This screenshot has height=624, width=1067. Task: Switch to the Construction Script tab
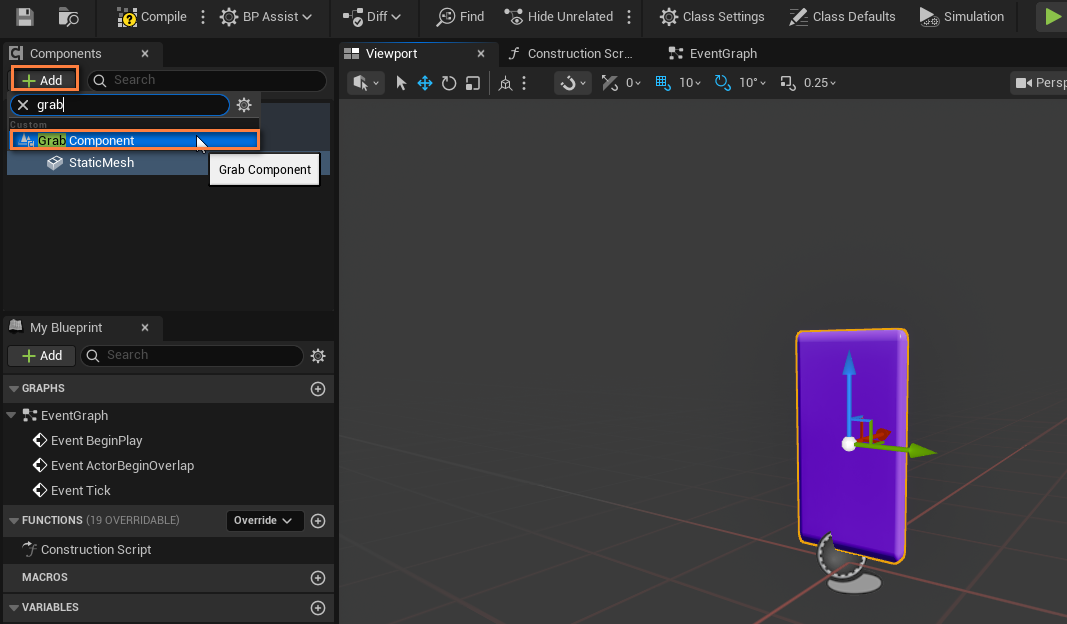click(x=570, y=53)
